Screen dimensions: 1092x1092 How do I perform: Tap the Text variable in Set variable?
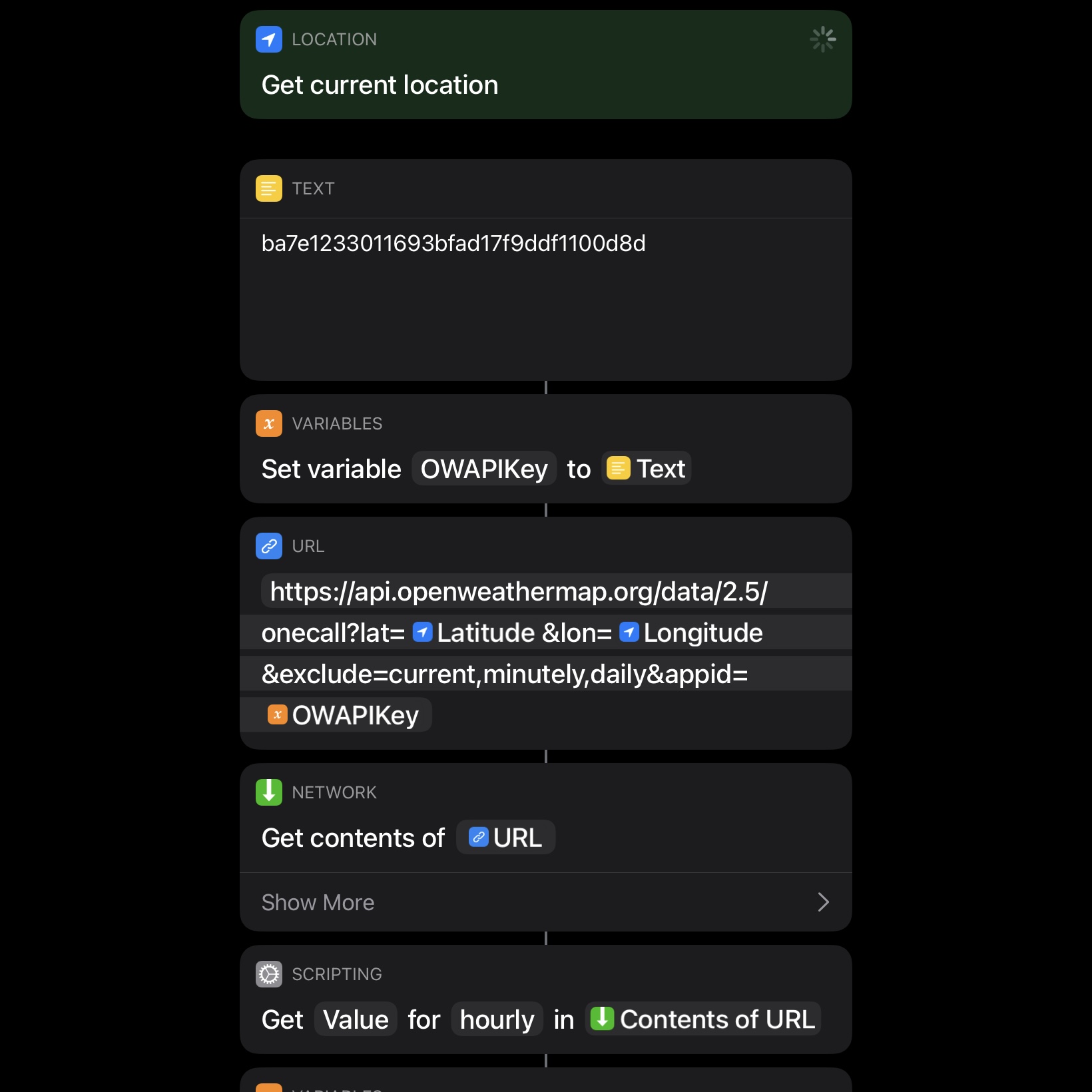pyautogui.click(x=647, y=469)
